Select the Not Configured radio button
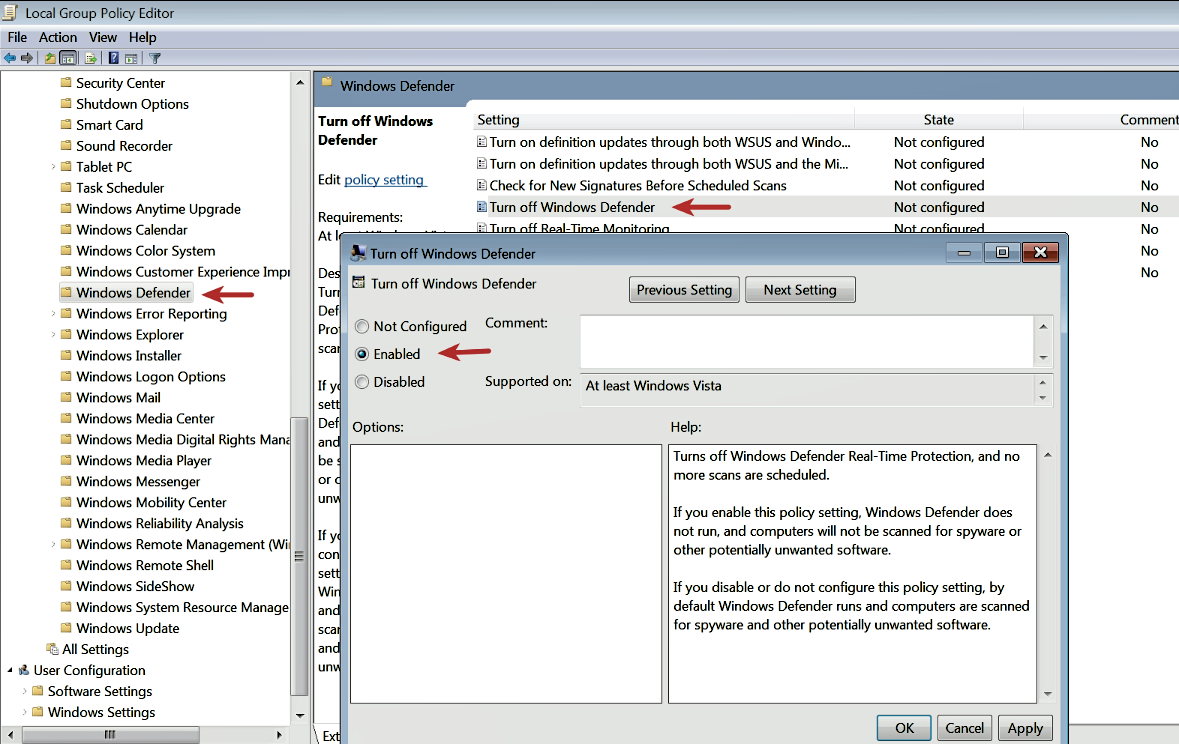The image size is (1179, 744). point(362,326)
